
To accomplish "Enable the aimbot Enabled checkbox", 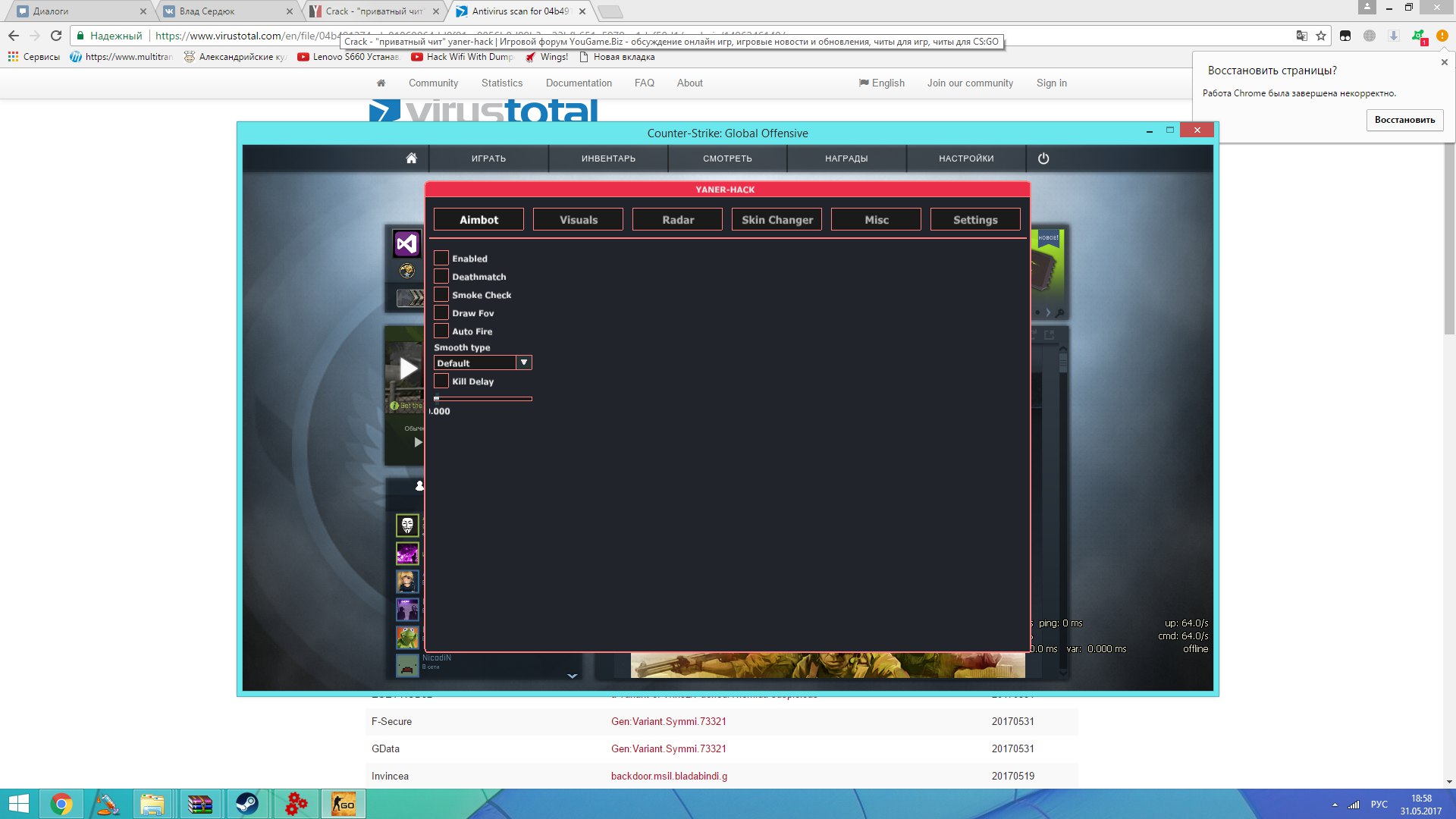I will click(x=441, y=259).
